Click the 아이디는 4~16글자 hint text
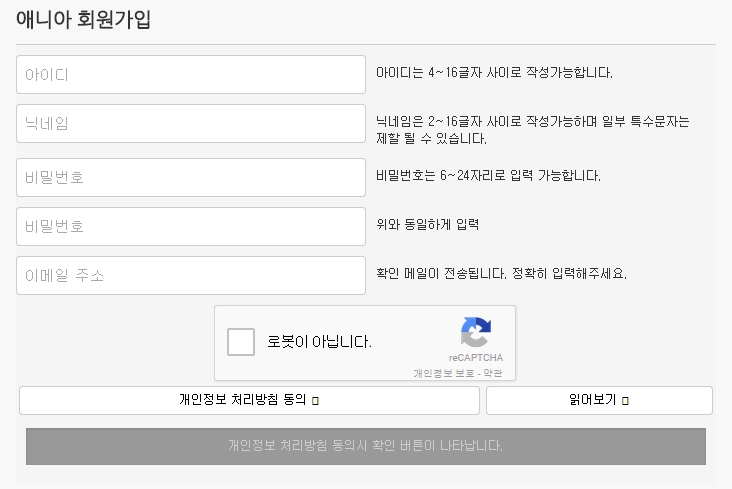Image resolution: width=732 pixels, height=489 pixels. point(494,73)
